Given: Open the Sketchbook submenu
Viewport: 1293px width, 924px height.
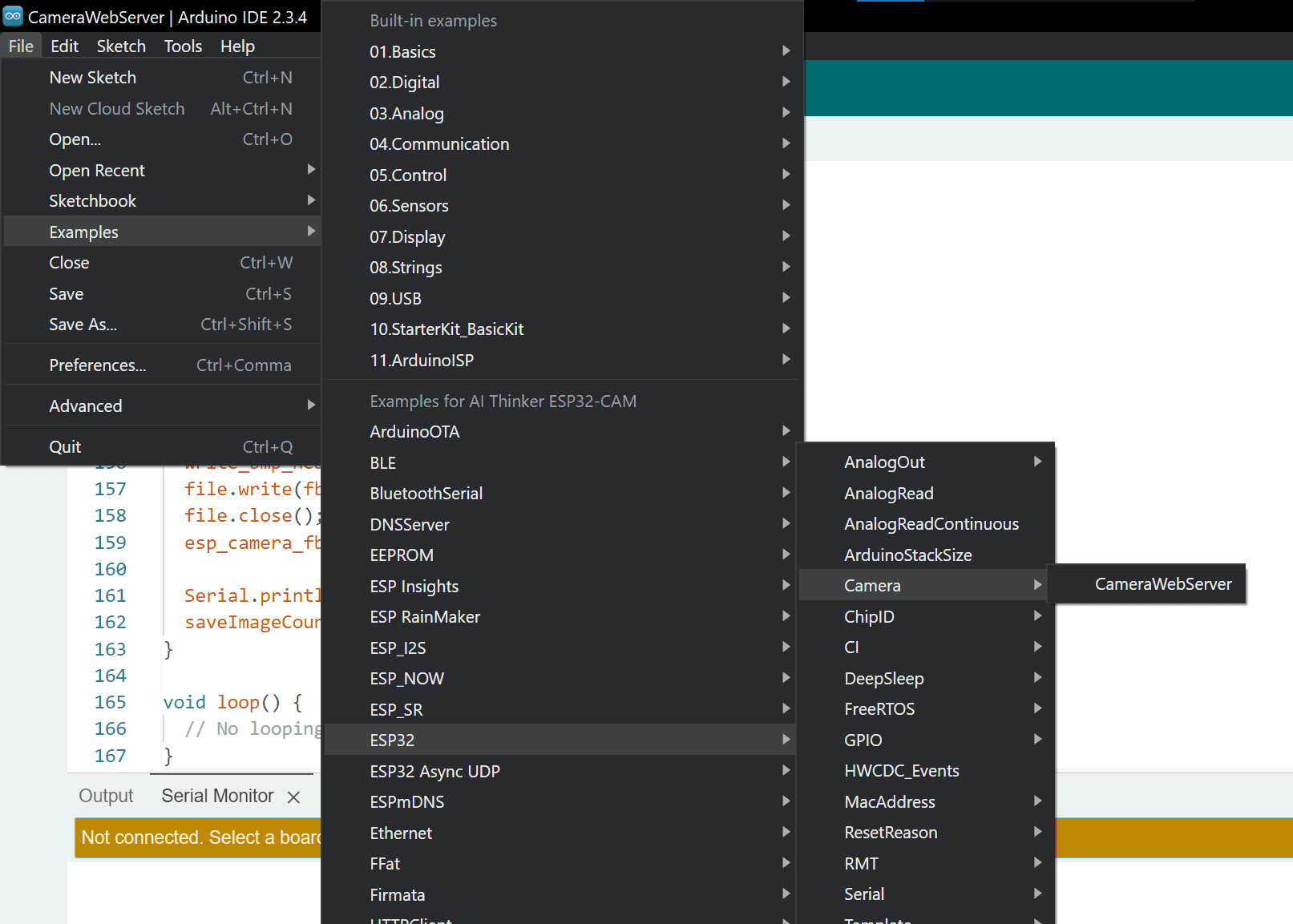Looking at the screenshot, I should [x=92, y=201].
